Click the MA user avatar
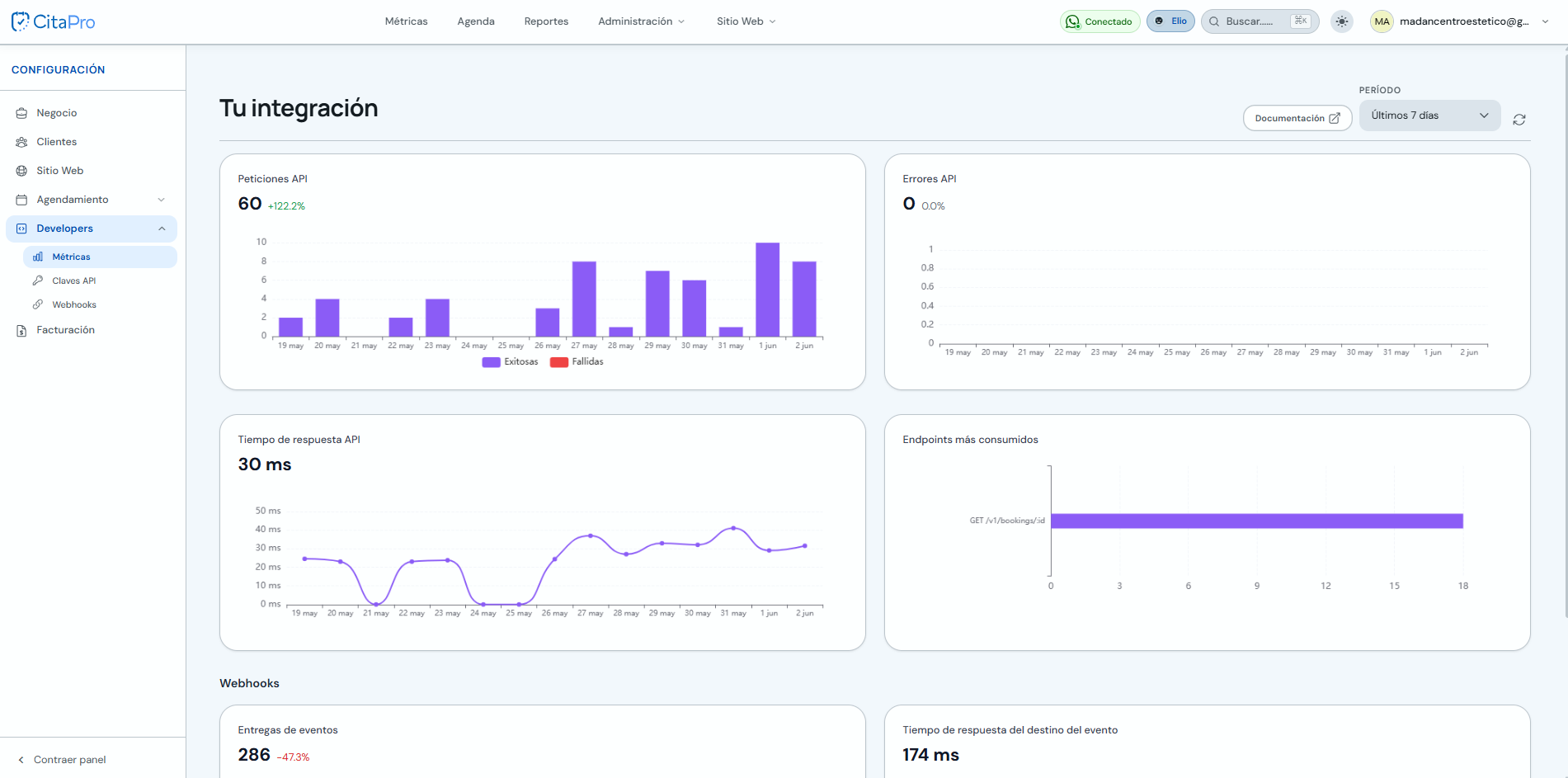The image size is (1568, 778). click(1382, 21)
